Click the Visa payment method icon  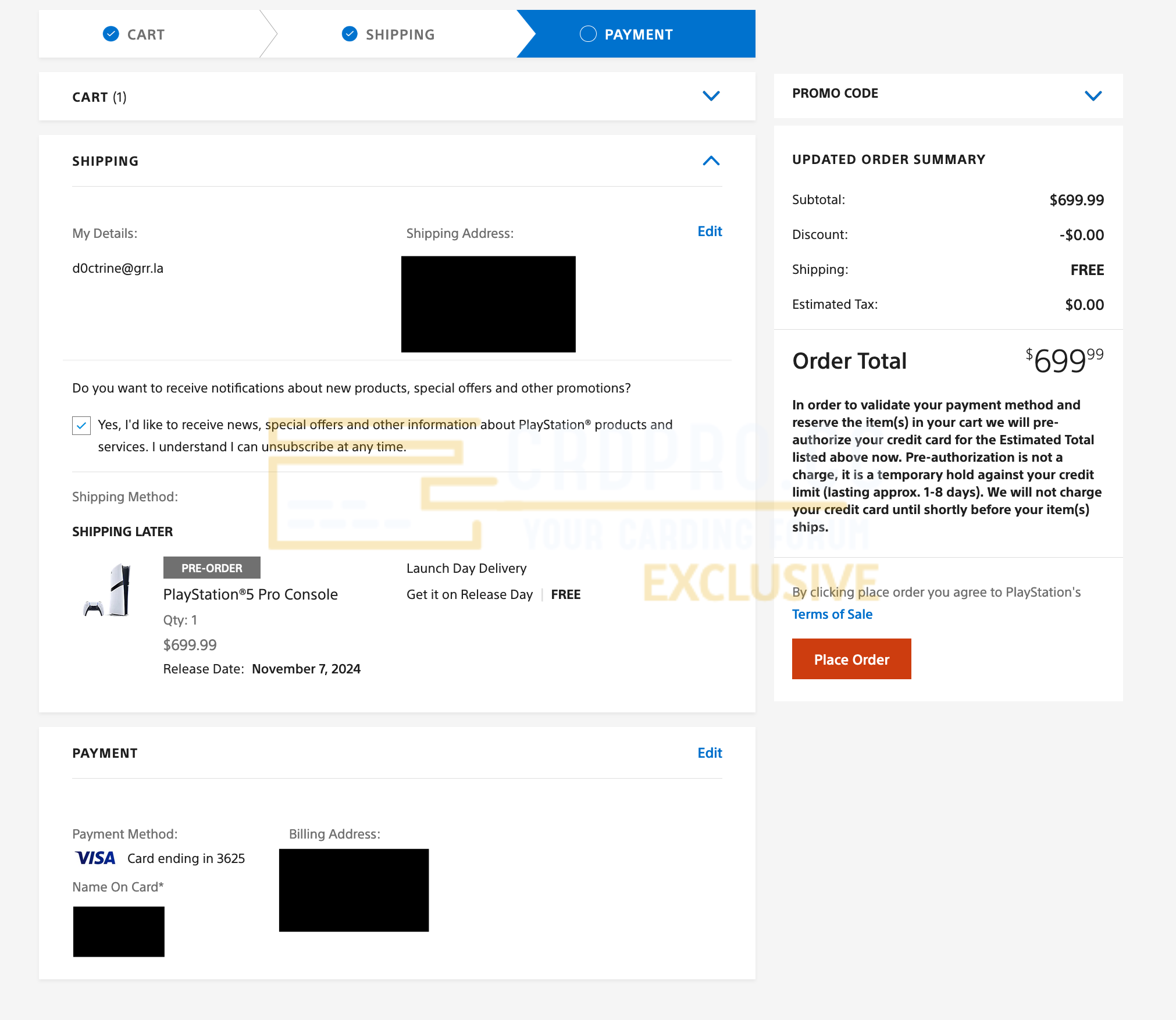94,858
